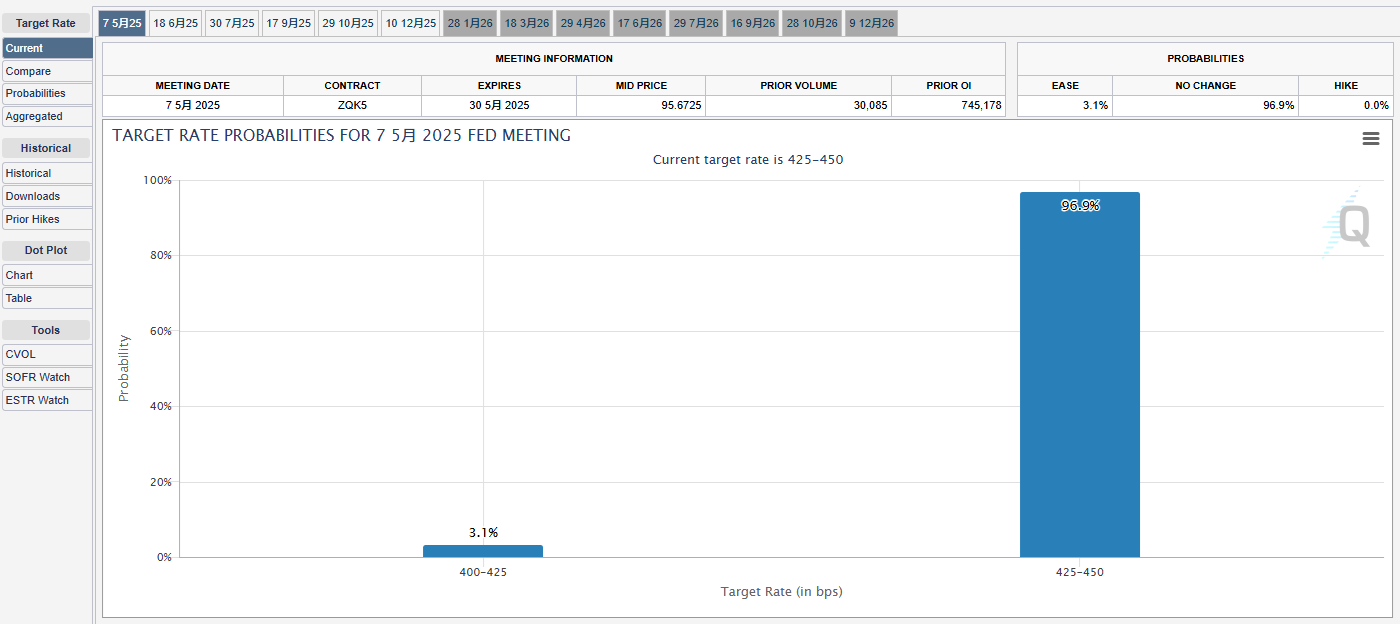Click the PROBABILITIES table header
This screenshot has width=1400, height=624.
click(1206, 59)
